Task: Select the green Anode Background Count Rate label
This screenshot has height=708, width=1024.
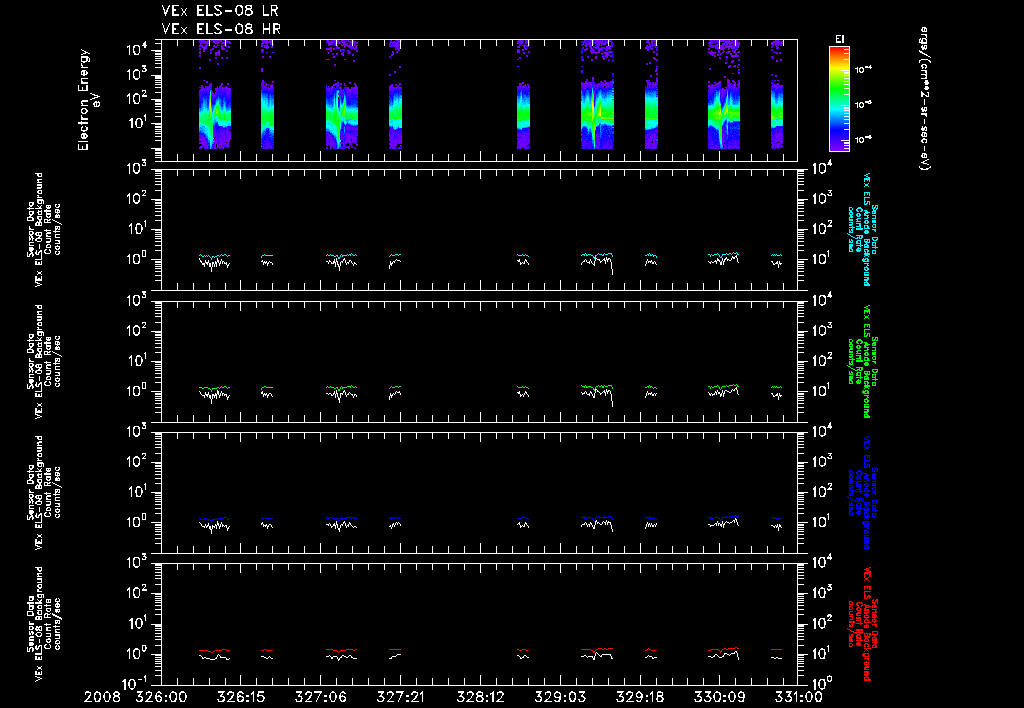Action: tap(863, 361)
